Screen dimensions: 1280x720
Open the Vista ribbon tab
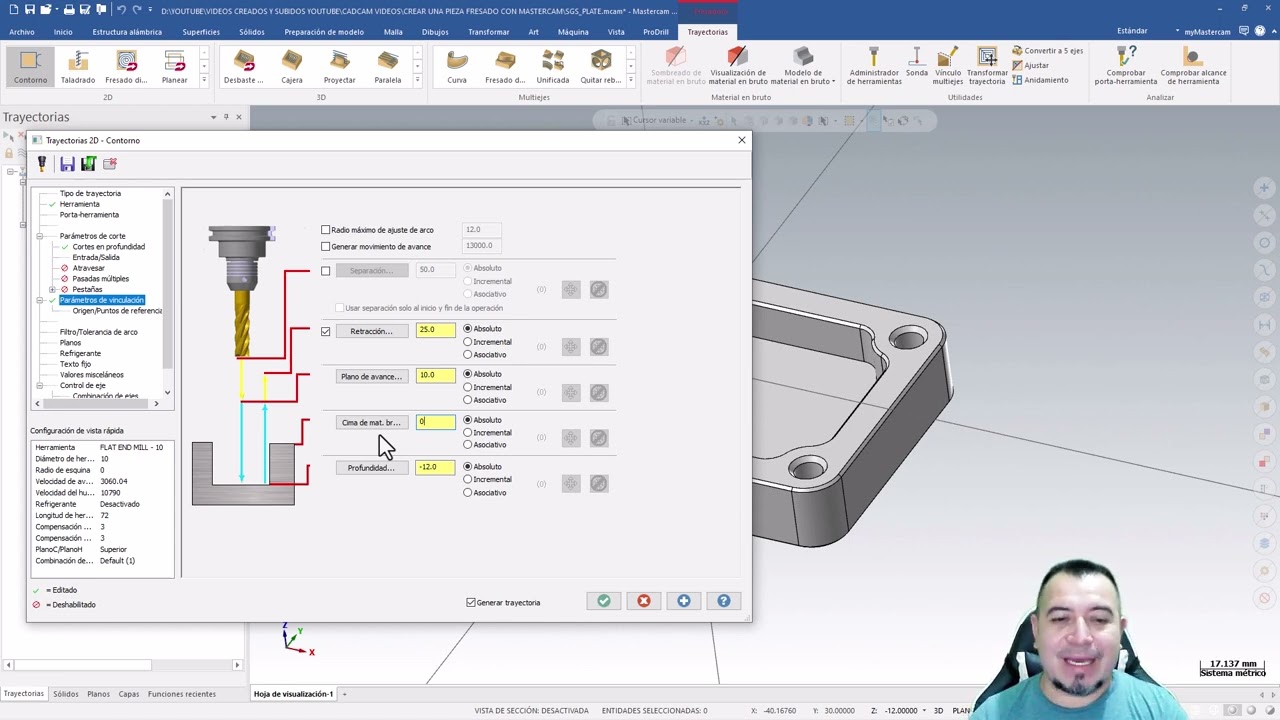point(616,32)
